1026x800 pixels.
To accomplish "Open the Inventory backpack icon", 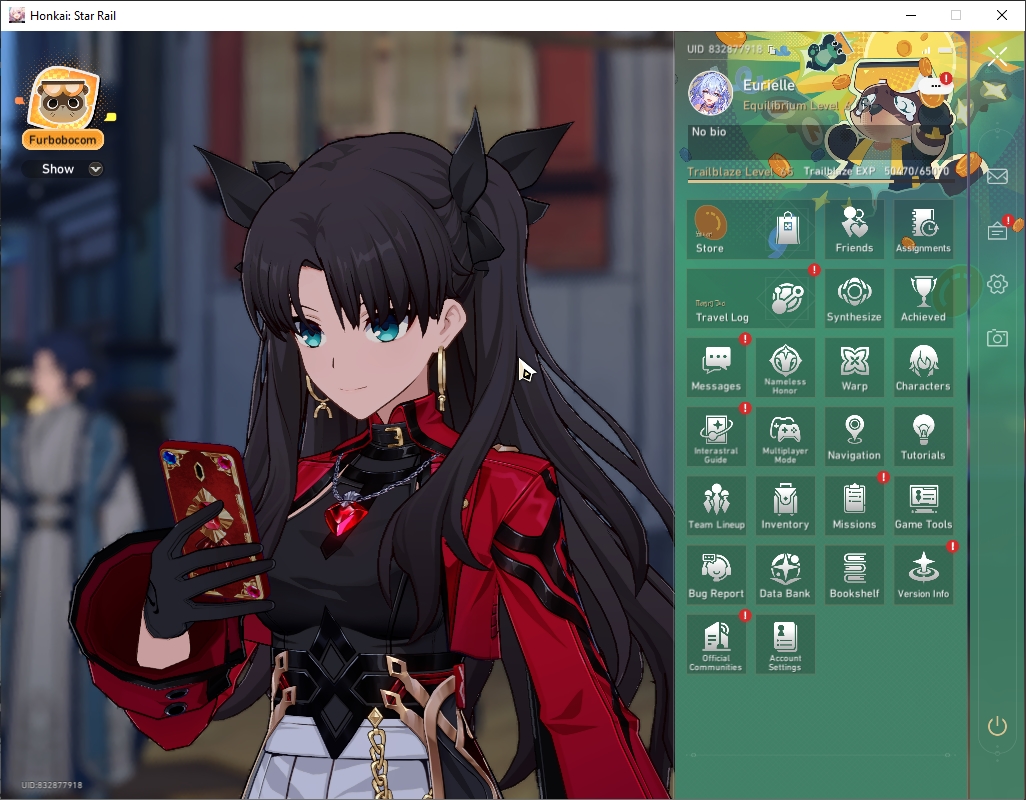I will pos(785,506).
